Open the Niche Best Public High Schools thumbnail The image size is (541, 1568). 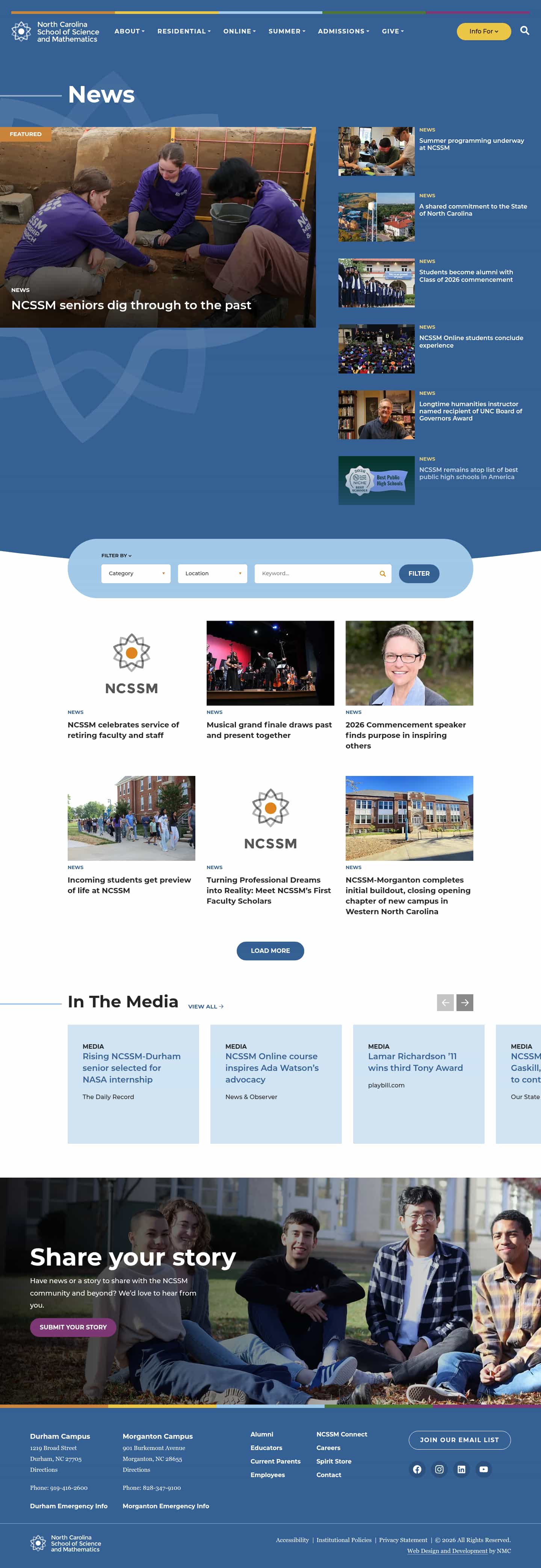click(376, 480)
